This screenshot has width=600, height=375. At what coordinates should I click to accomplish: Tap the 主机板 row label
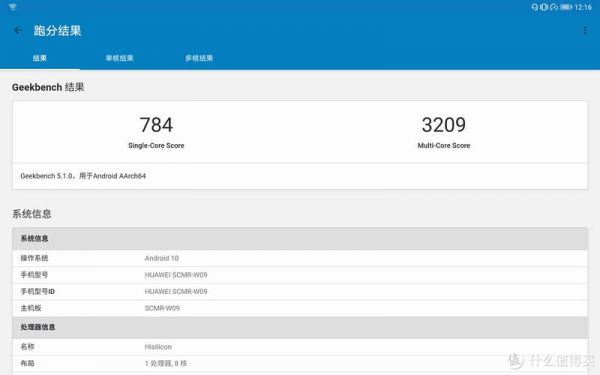pyautogui.click(x=31, y=308)
